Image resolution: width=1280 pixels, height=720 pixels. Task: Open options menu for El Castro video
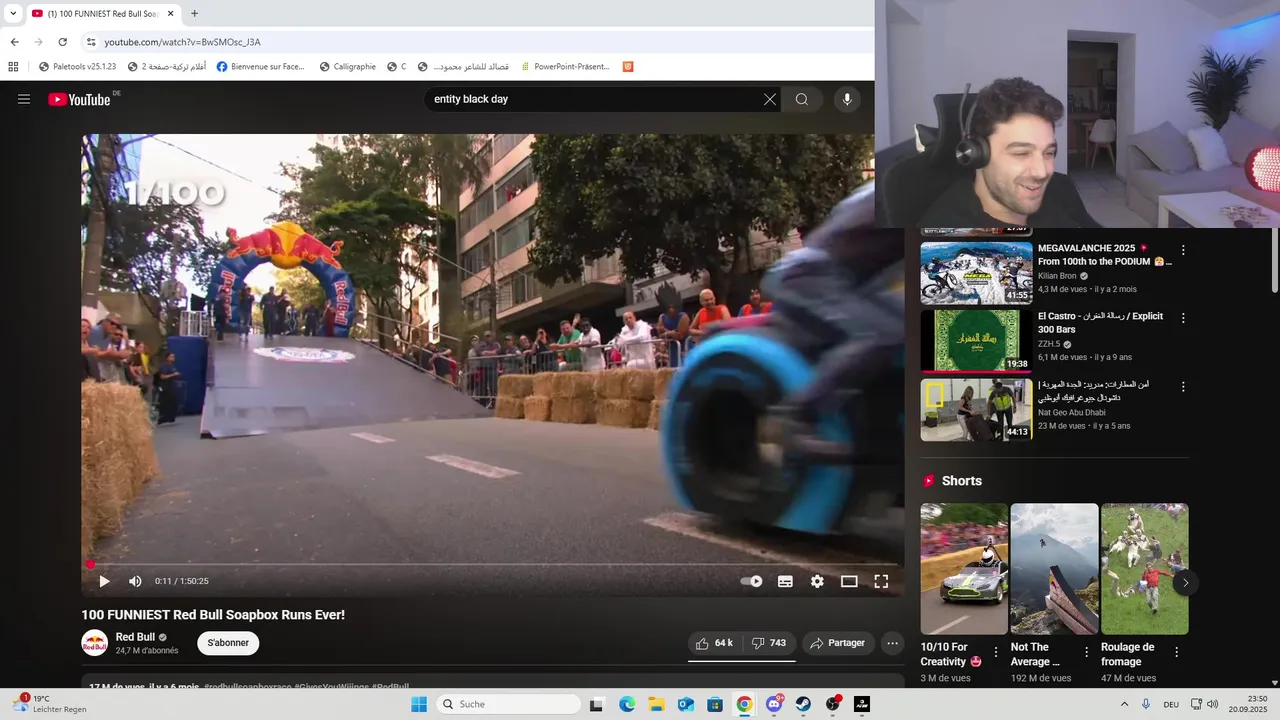tap(1183, 318)
